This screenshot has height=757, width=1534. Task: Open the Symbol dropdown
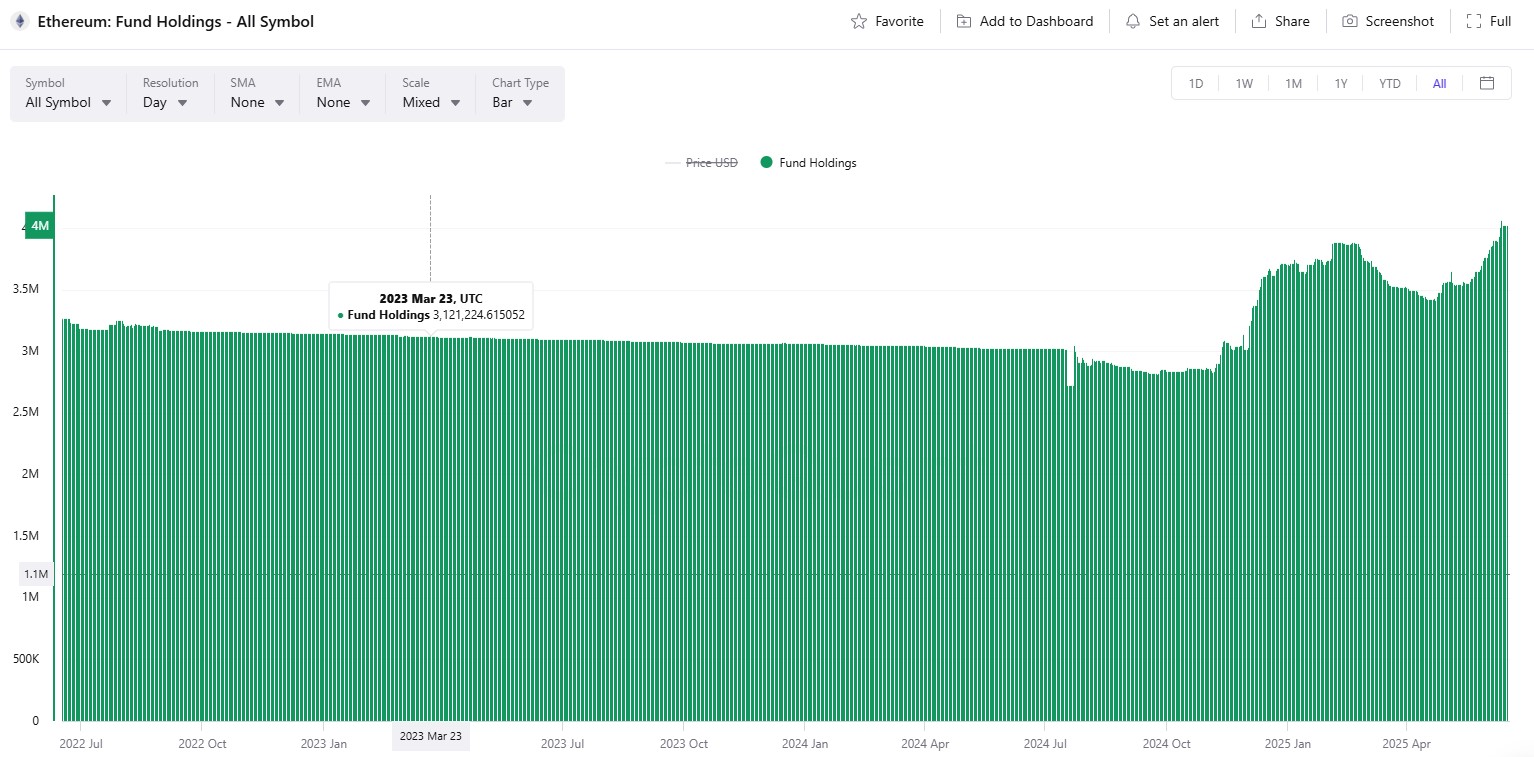click(68, 102)
